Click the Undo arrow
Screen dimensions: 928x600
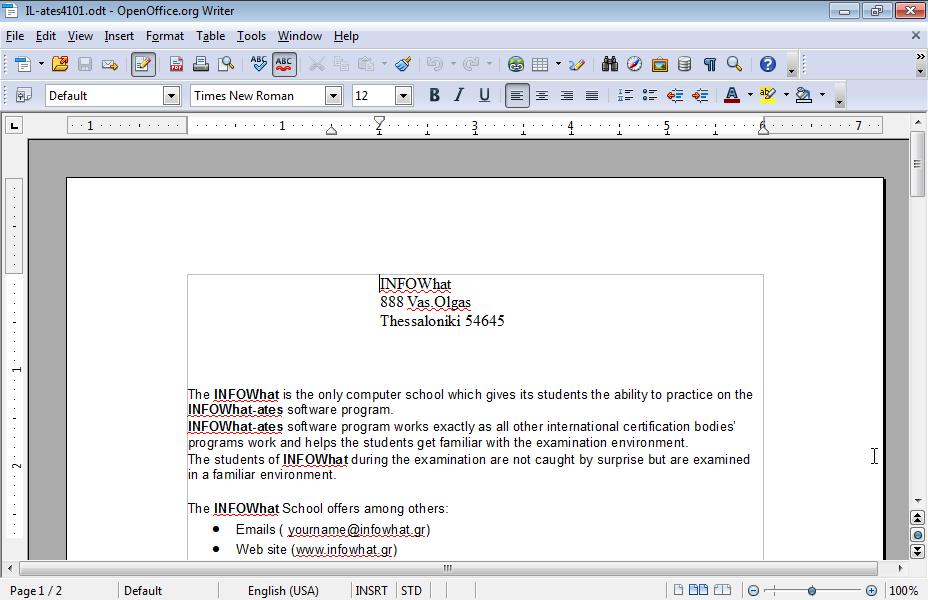pos(435,64)
